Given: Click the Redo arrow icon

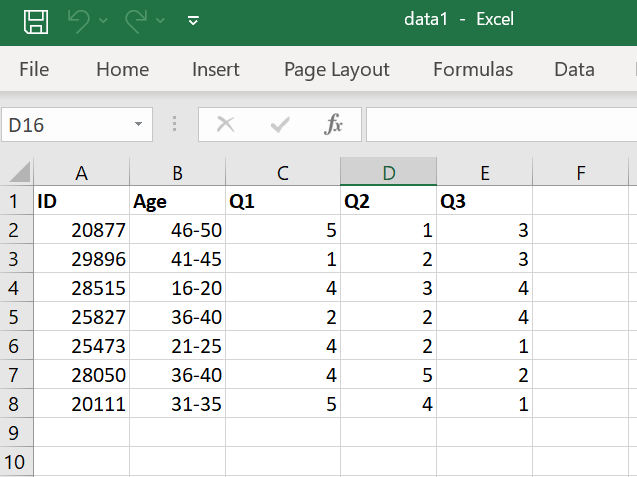Looking at the screenshot, I should click(135, 21).
